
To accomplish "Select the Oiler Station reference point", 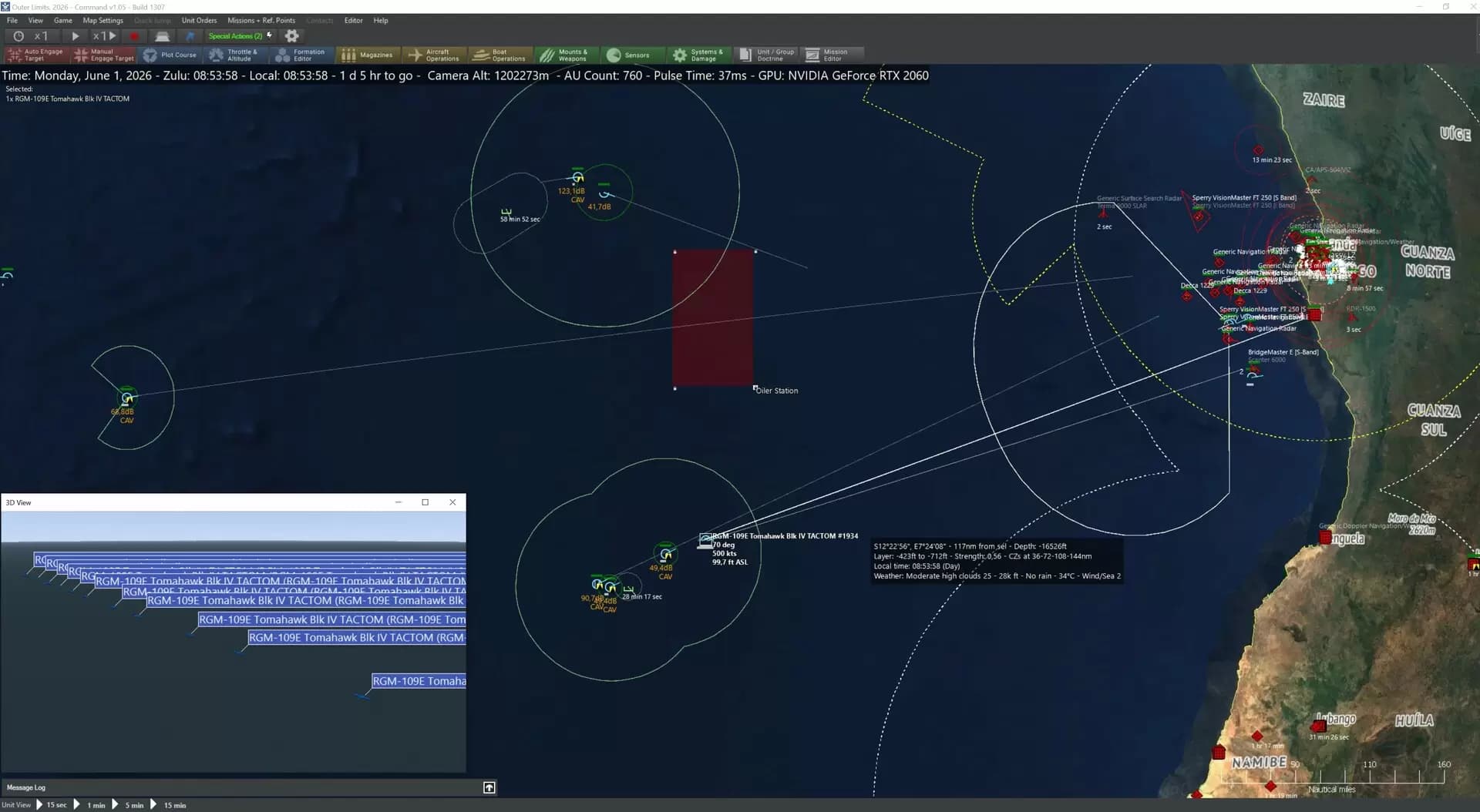I will 775,391.
